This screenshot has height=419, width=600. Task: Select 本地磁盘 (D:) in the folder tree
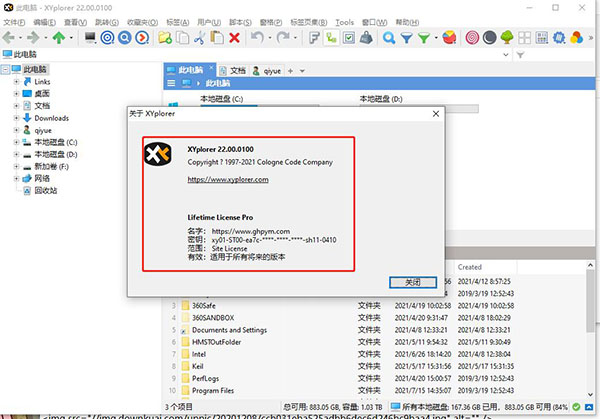pyautogui.click(x=56, y=154)
